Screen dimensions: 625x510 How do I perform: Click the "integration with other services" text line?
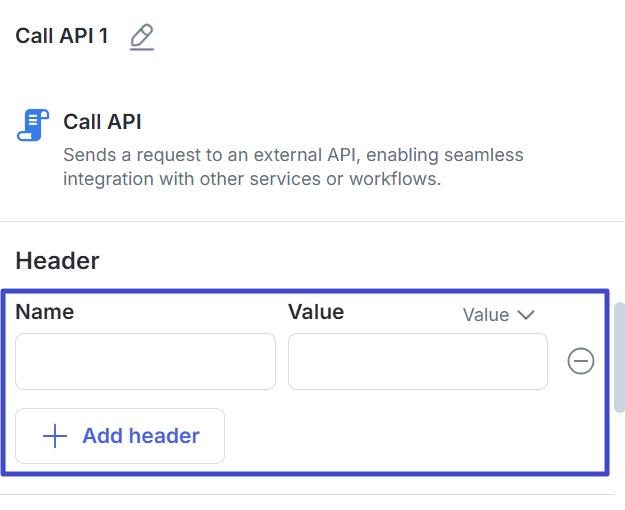coord(252,180)
